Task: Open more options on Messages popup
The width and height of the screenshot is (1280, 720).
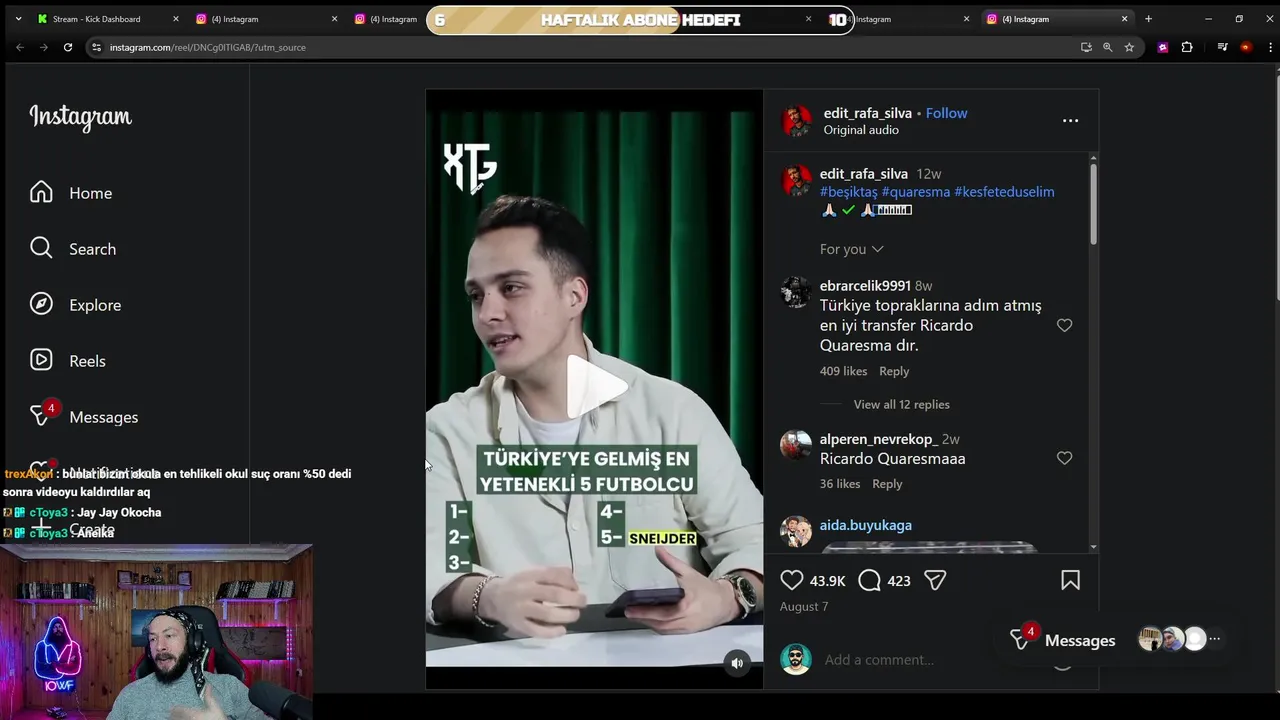Action: (x=1214, y=639)
